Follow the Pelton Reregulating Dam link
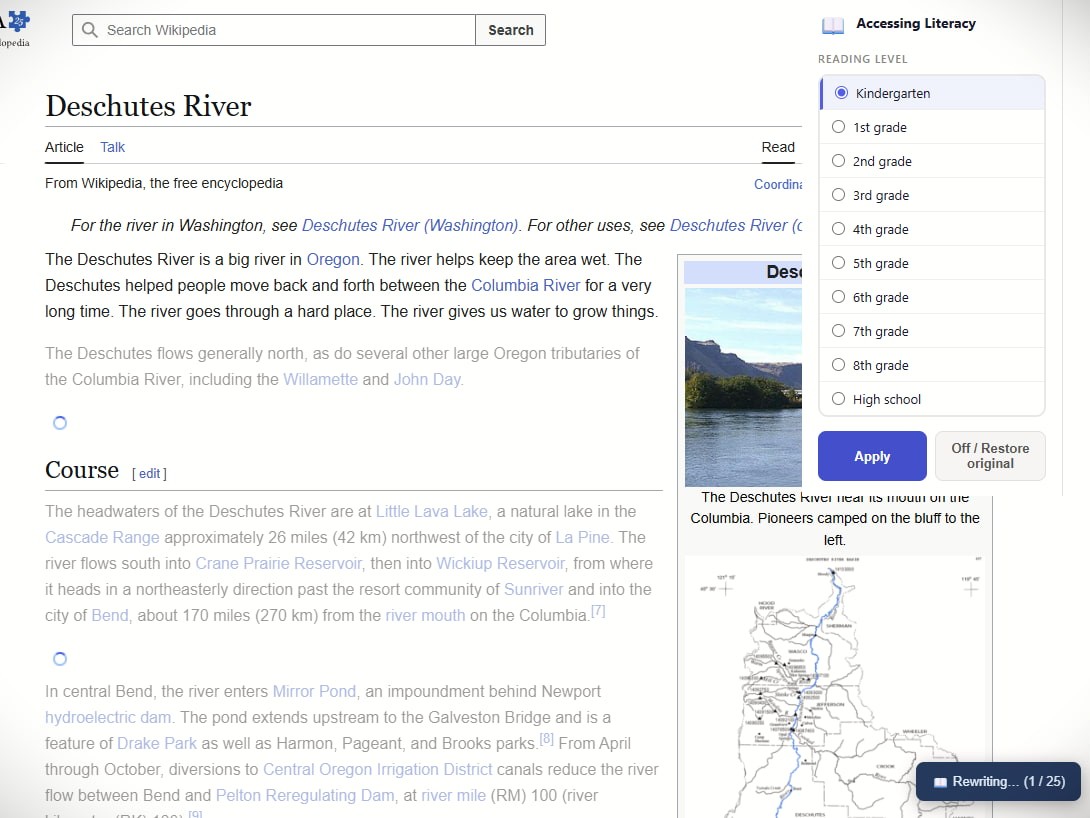Screen dimensions: 1090x818 click(304, 796)
